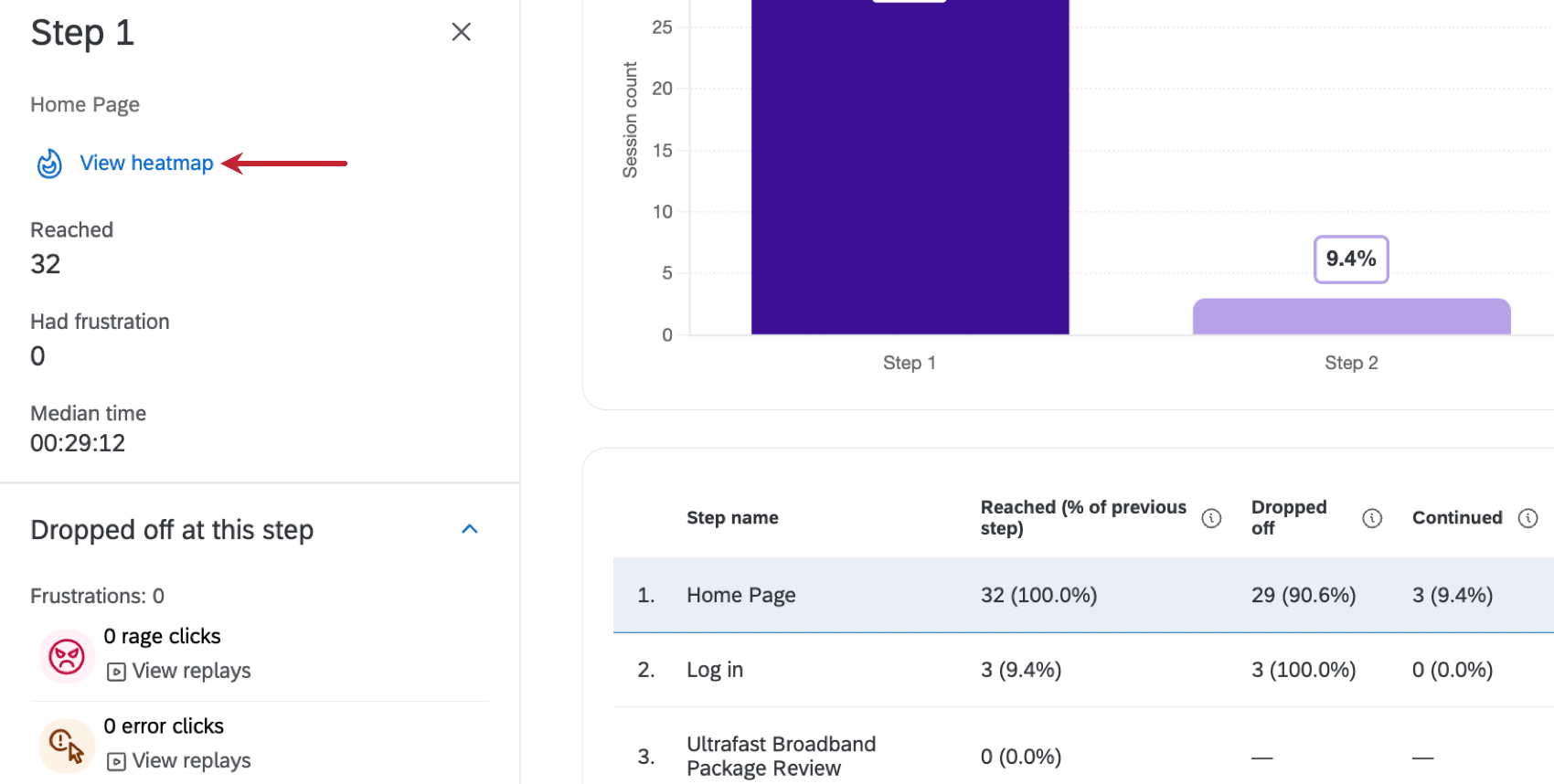View replays for error clicks
Screen dimensions: 1554x784
191,760
